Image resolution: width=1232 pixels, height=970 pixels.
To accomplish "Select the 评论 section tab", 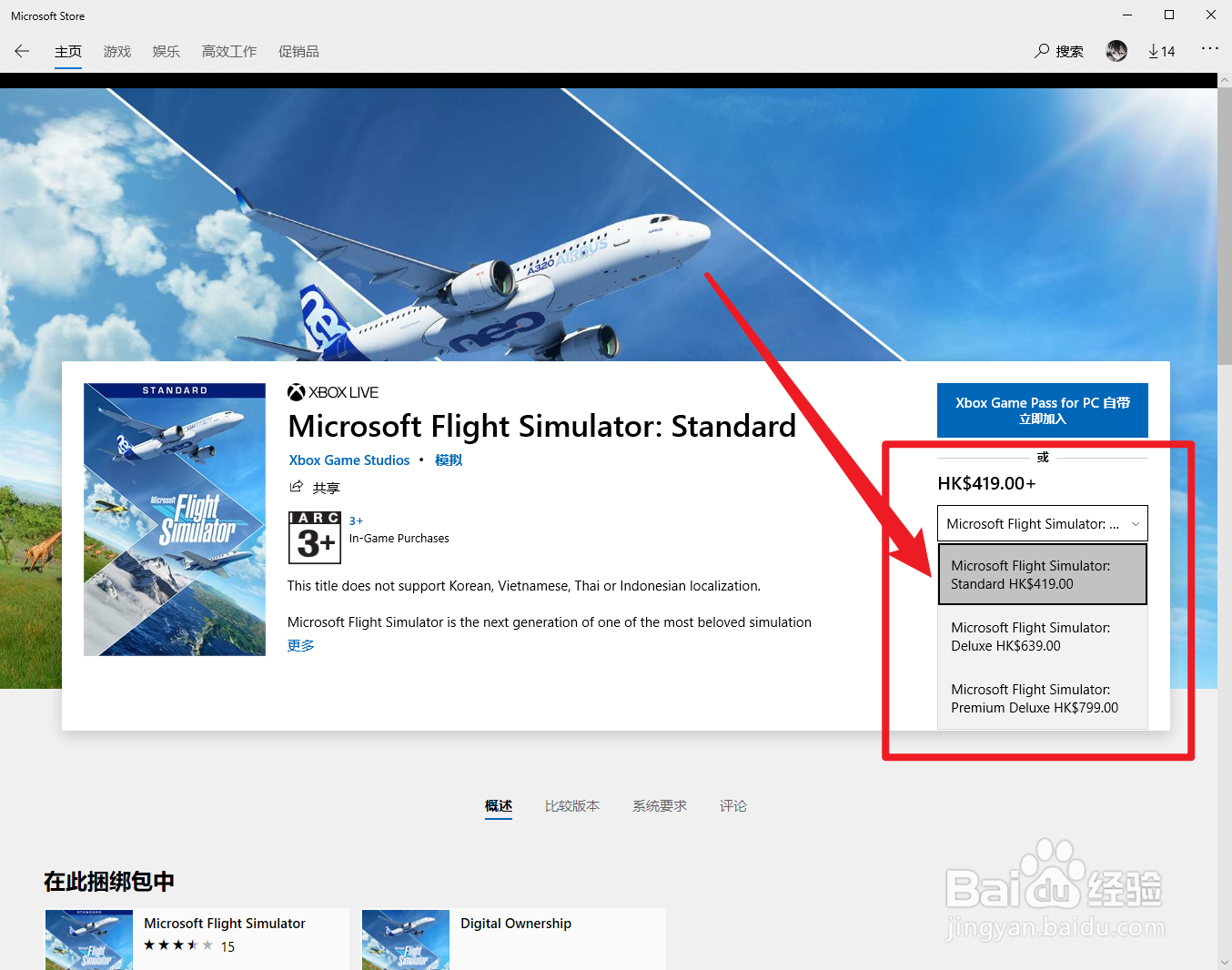I will click(733, 806).
